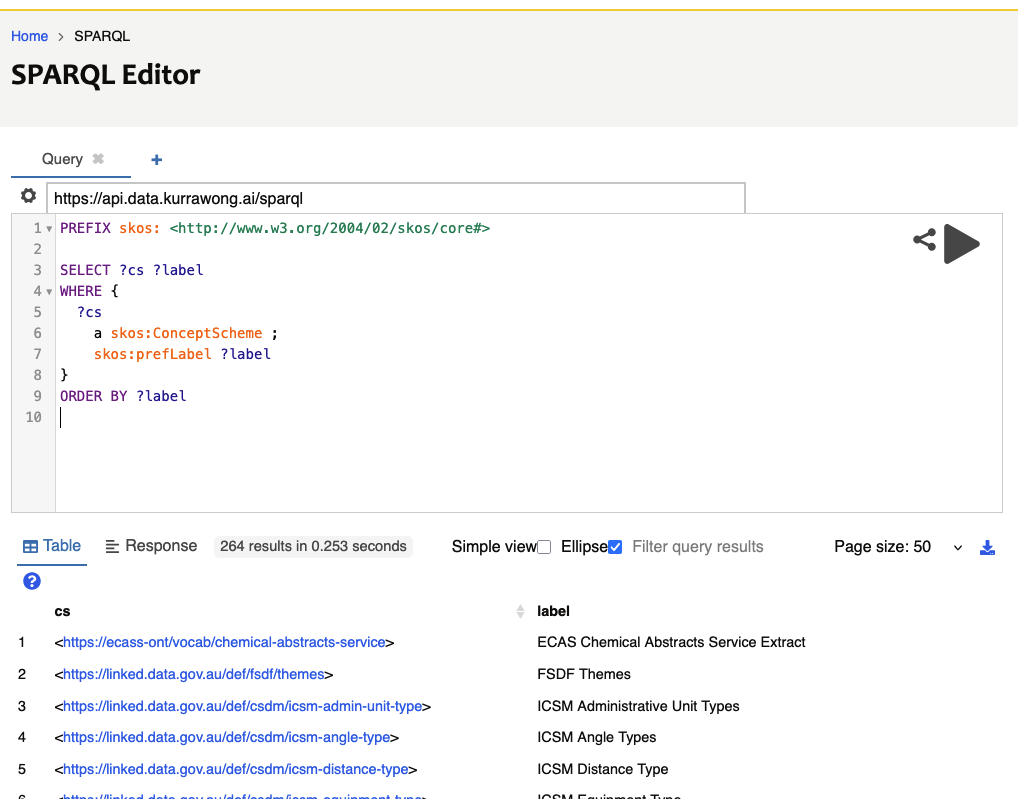Click the blue help question mark icon

coord(31,581)
